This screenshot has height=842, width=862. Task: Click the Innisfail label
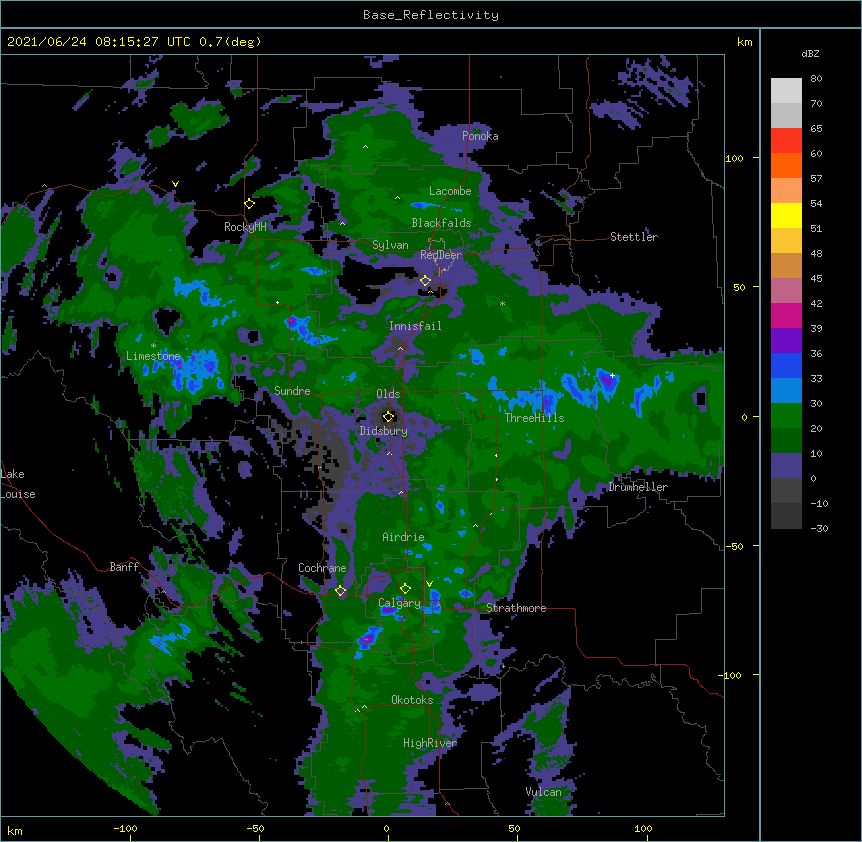pyautogui.click(x=415, y=326)
